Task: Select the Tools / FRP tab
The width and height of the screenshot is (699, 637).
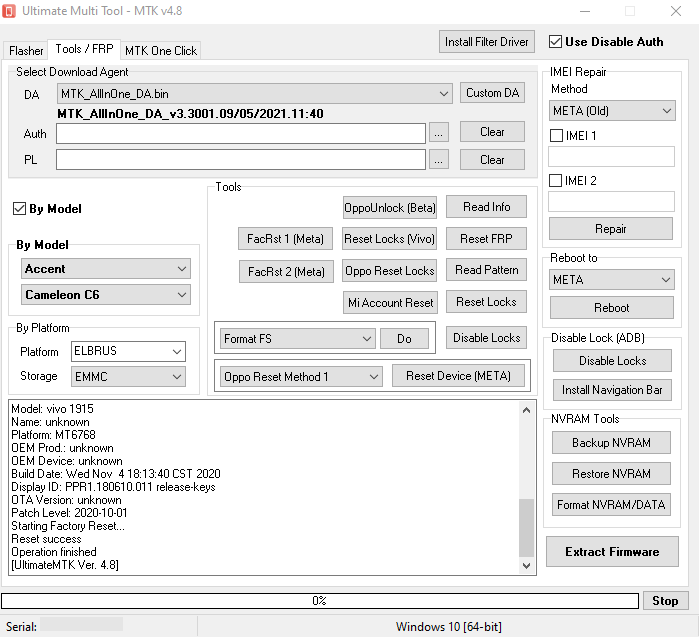Action: pyautogui.click(x=84, y=49)
